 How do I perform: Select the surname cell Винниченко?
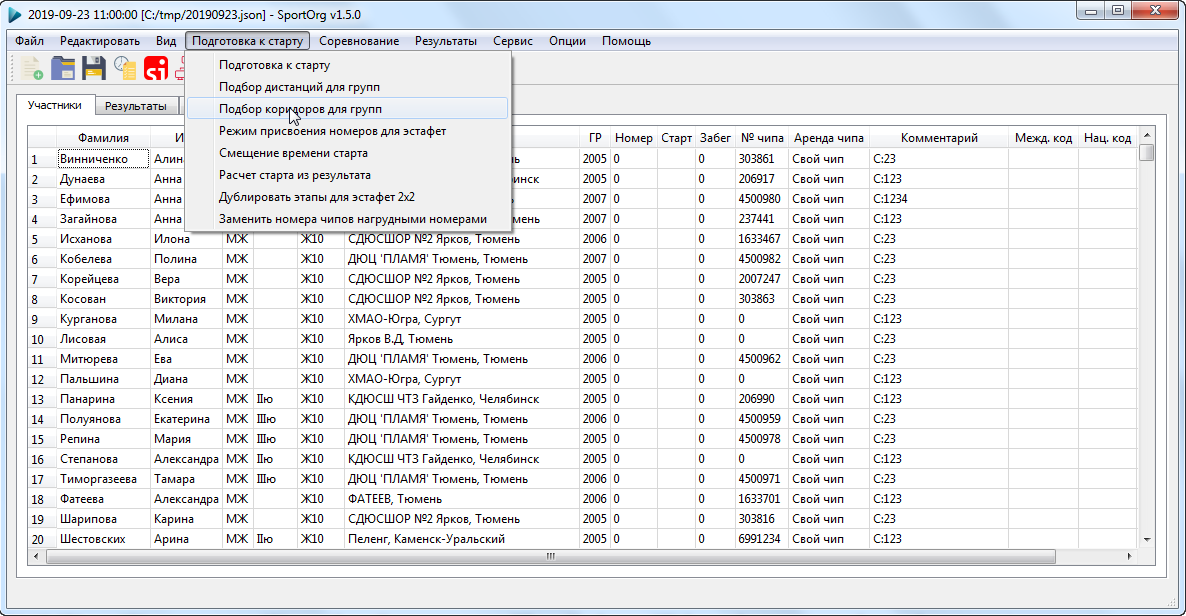[x=103, y=159]
